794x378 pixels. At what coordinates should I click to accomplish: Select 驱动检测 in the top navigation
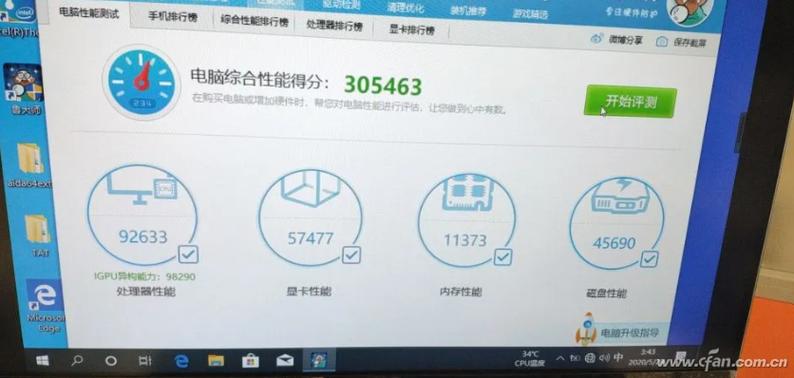click(x=341, y=5)
